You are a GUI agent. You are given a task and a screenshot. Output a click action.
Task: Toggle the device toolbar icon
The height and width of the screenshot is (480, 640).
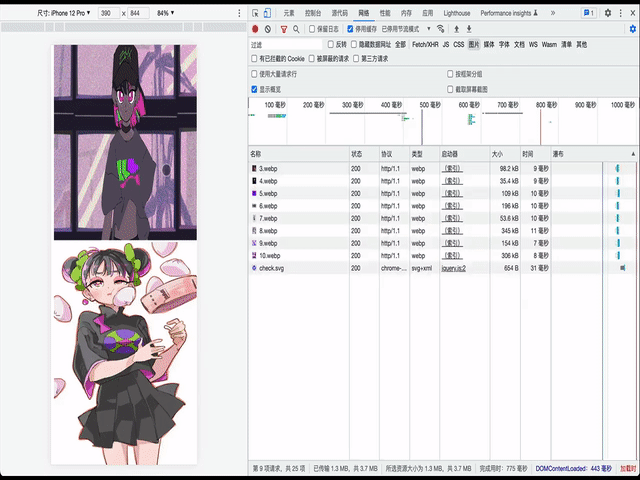267,13
